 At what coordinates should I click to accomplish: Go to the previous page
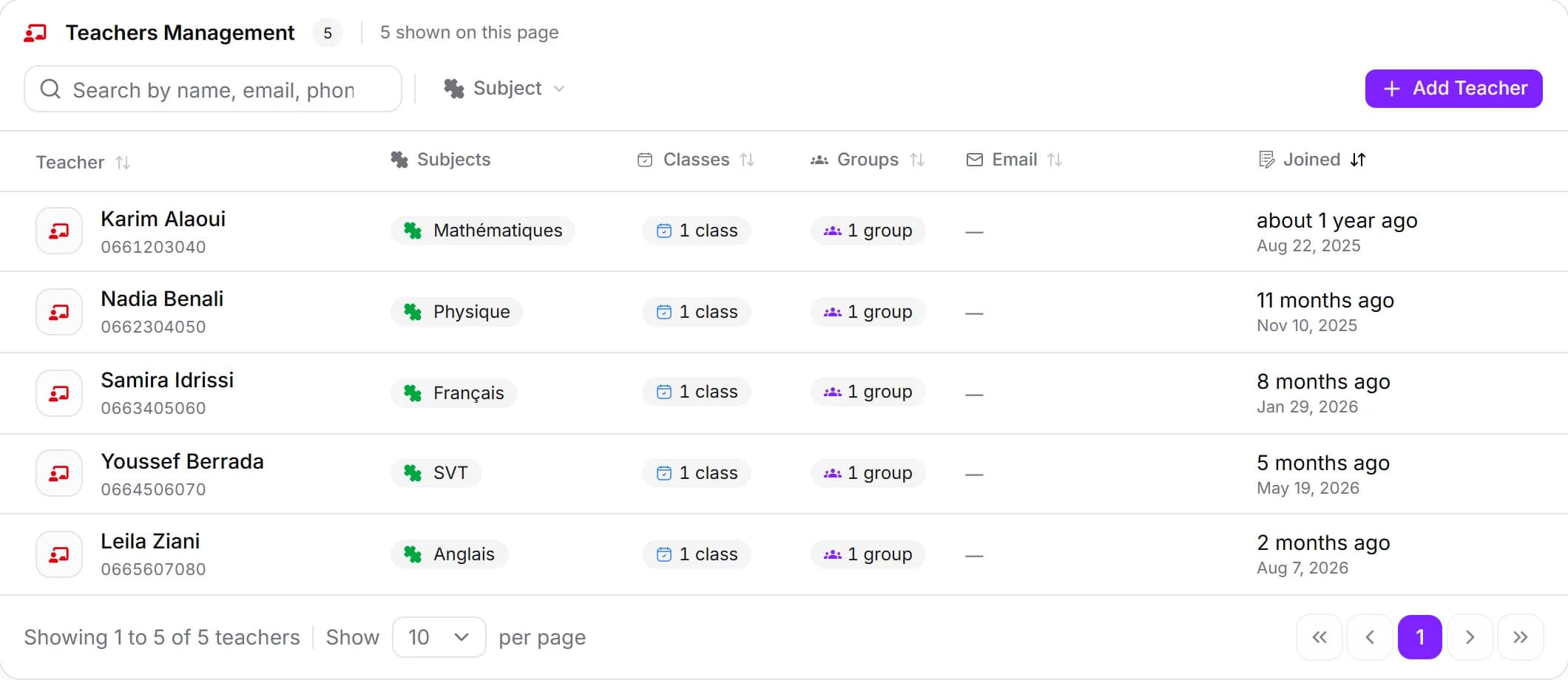1370,637
